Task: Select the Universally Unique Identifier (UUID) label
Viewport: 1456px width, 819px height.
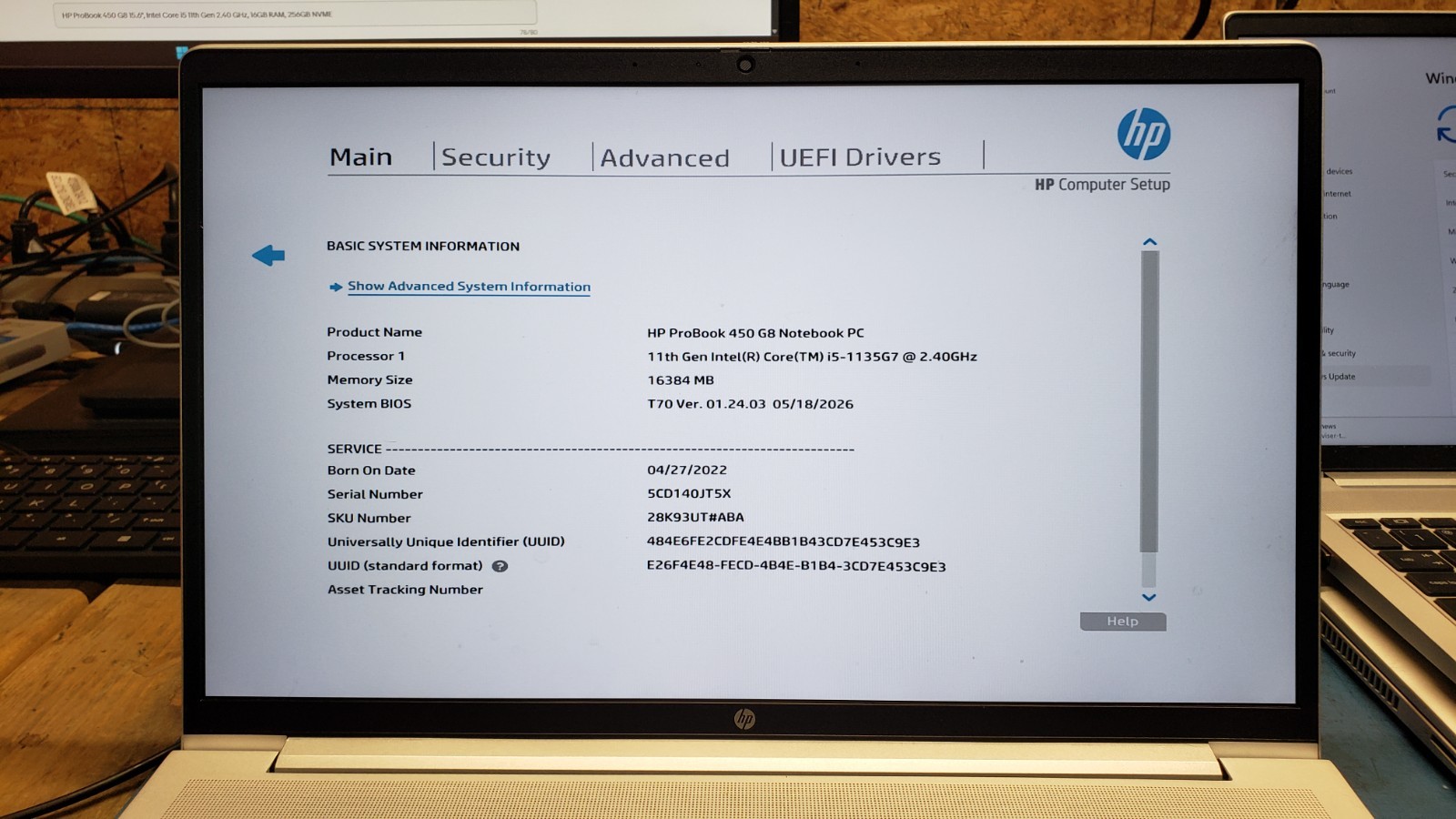Action: coord(446,541)
